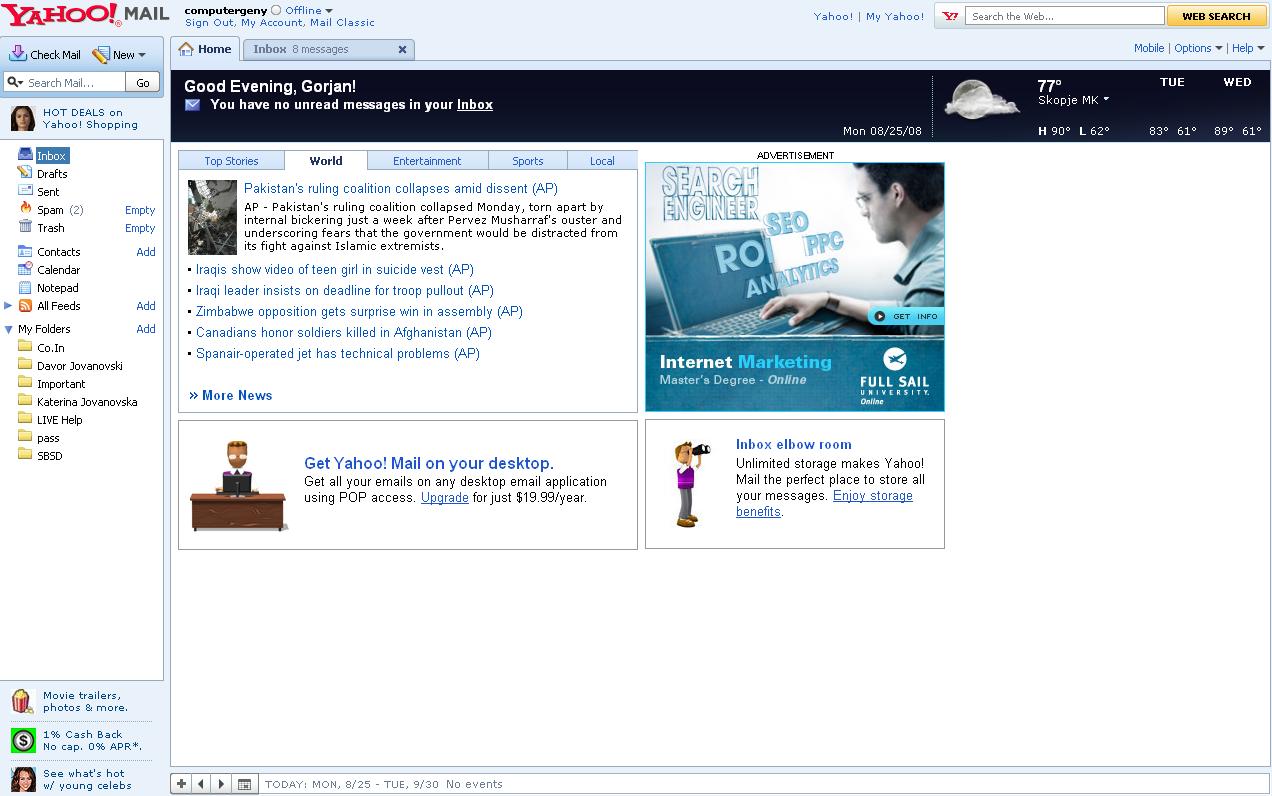Click the Enjoy storage benefits link
The width and height of the screenshot is (1272, 796).
[824, 503]
